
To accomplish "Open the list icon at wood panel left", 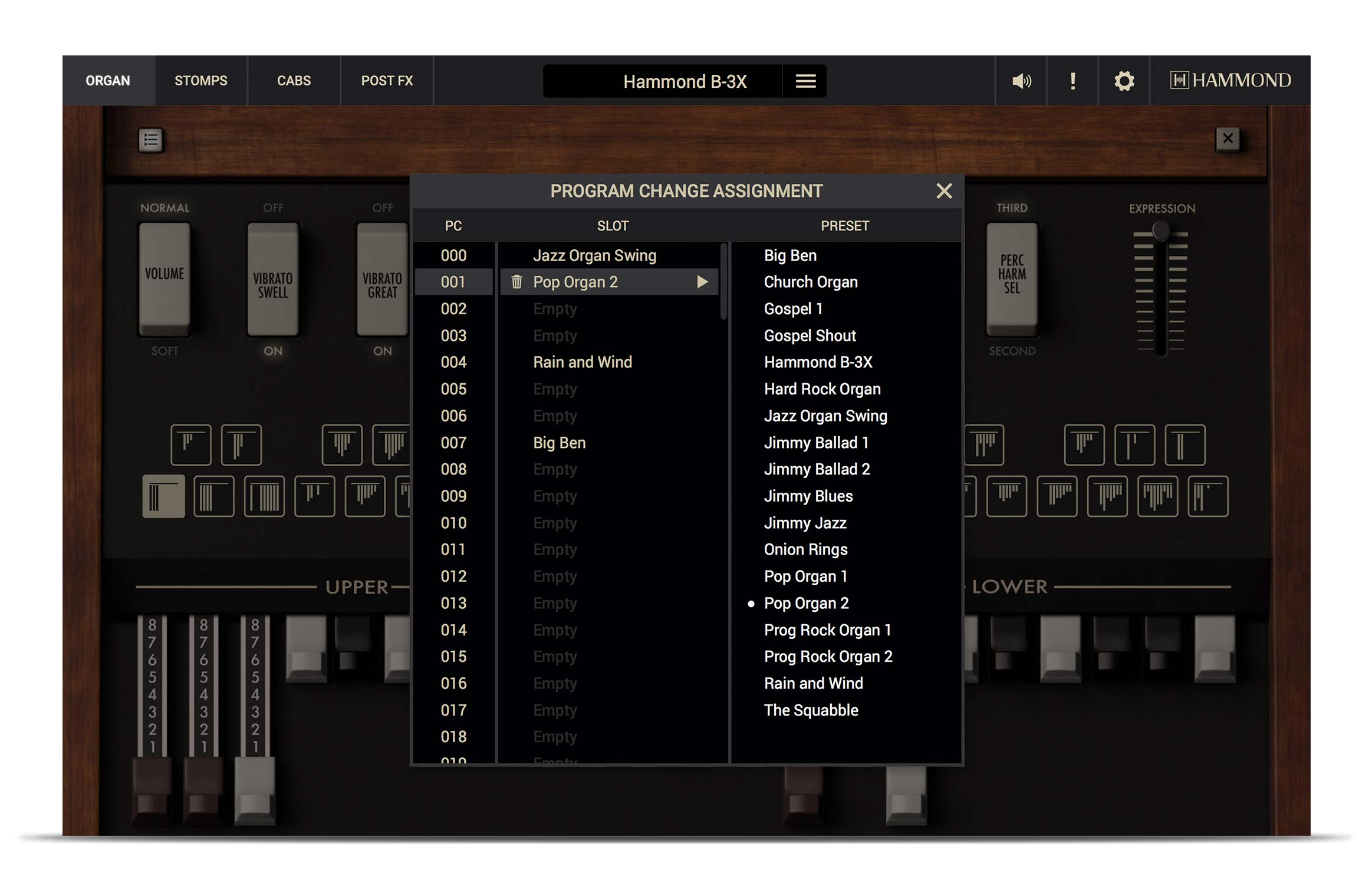I will (x=150, y=140).
